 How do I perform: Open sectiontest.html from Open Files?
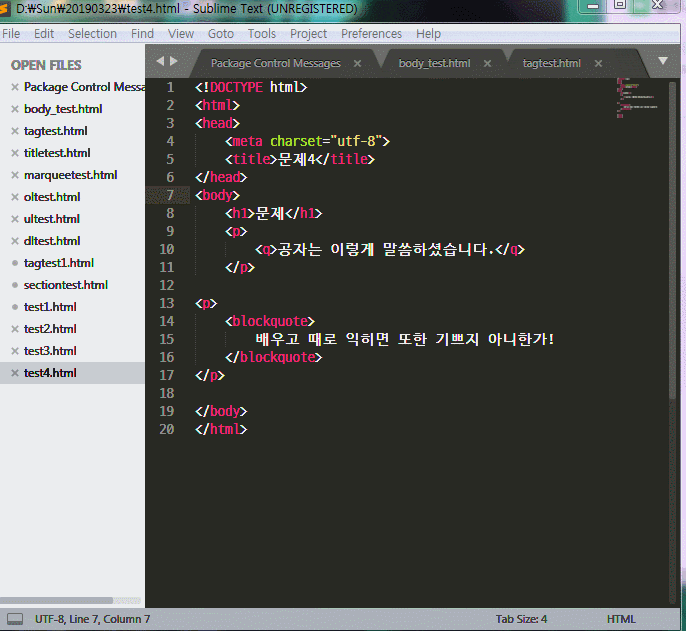tap(66, 285)
